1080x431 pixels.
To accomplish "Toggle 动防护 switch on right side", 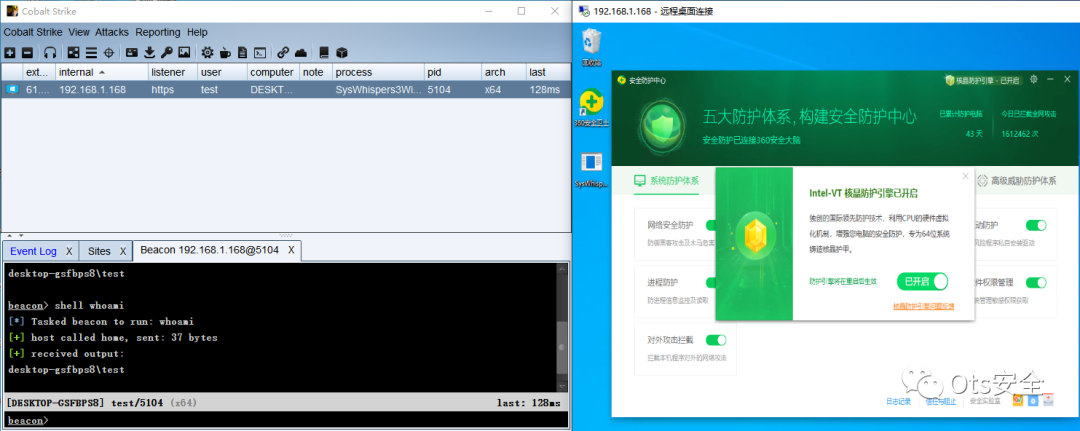I will tap(1036, 225).
